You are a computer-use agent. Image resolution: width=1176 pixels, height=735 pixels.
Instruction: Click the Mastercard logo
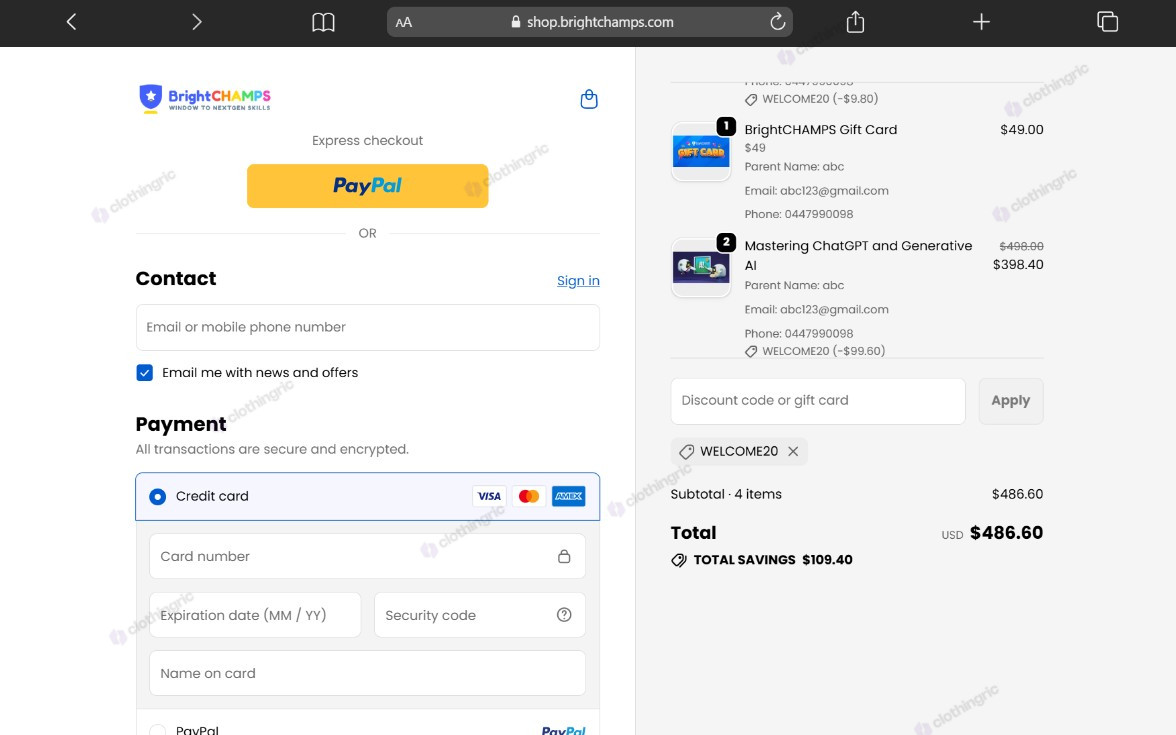(529, 496)
